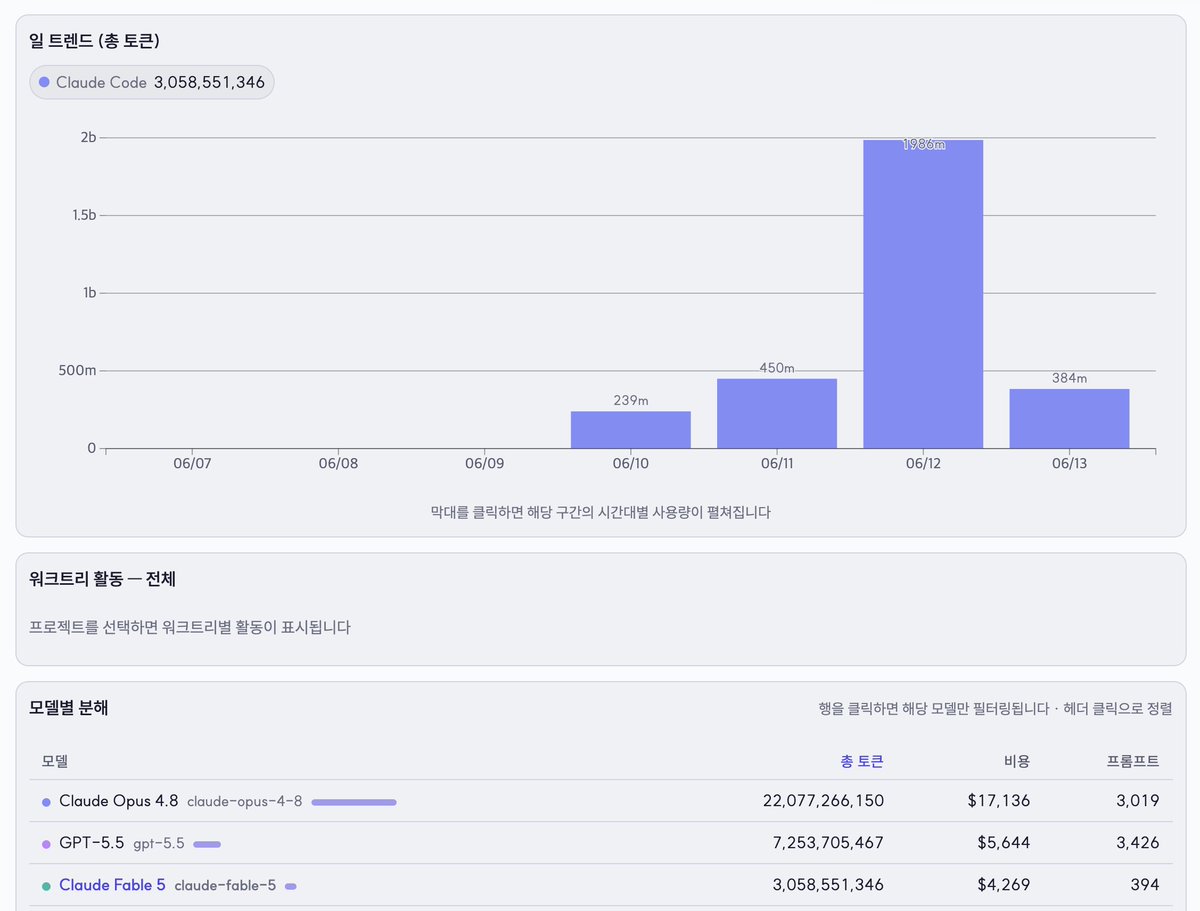The image size is (1200, 911).
Task: Click the 워크트리 활동 — 전체 heading
Action: point(103,579)
